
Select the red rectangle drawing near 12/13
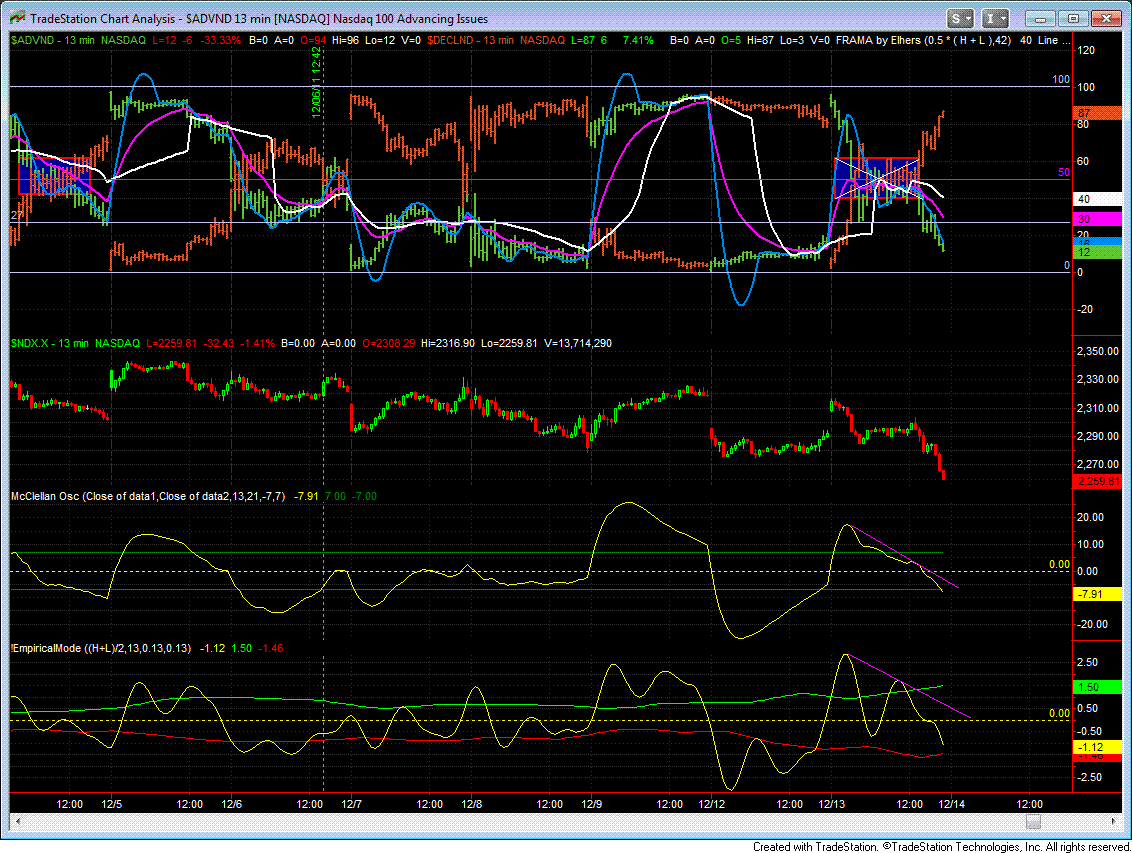pyautogui.click(x=876, y=178)
